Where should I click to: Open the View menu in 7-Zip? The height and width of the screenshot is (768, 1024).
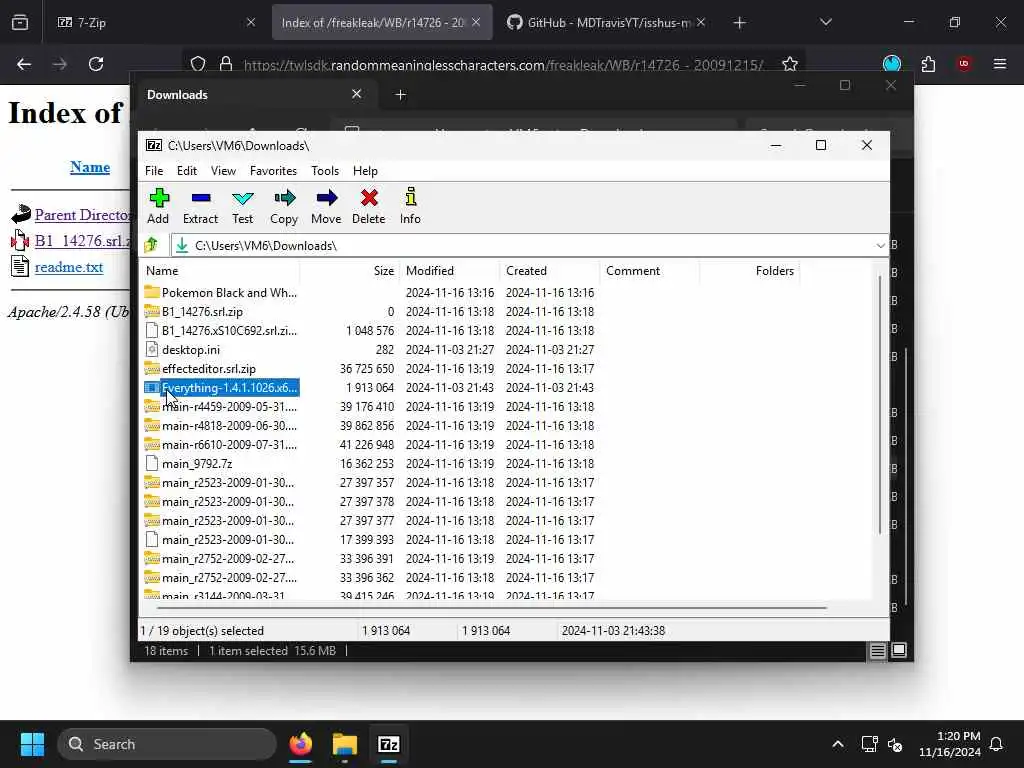(x=223, y=171)
